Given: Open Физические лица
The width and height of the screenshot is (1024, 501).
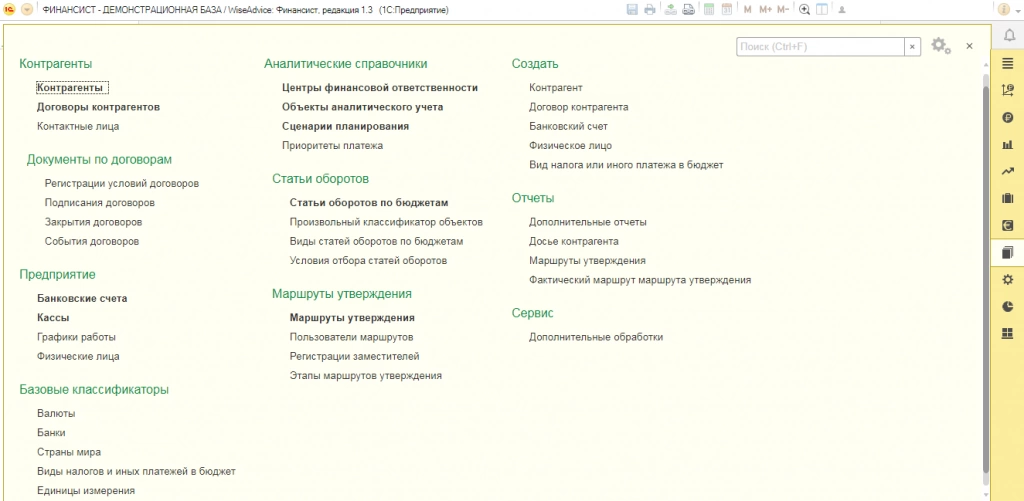Looking at the screenshot, I should click(78, 356).
